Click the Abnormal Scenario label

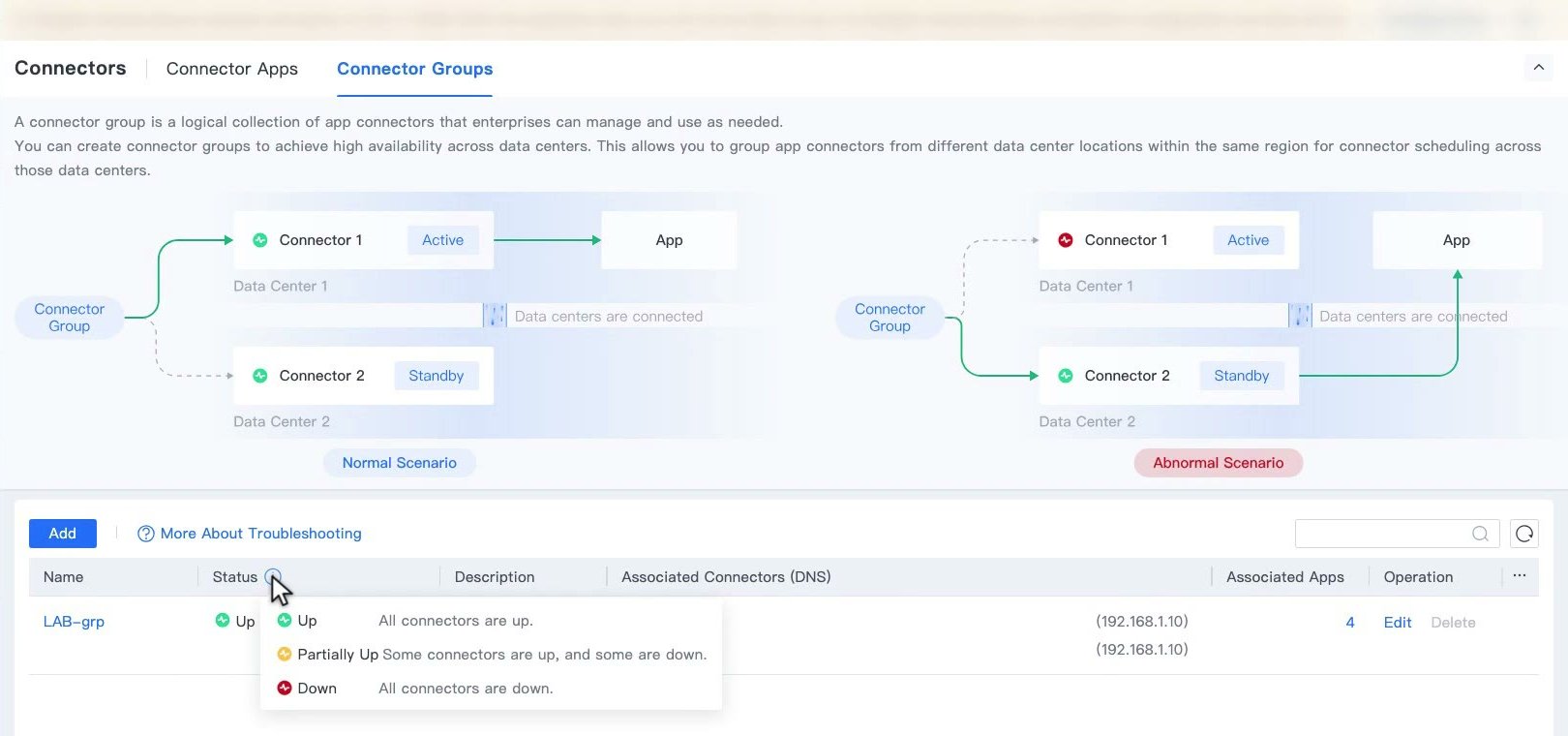click(1219, 463)
